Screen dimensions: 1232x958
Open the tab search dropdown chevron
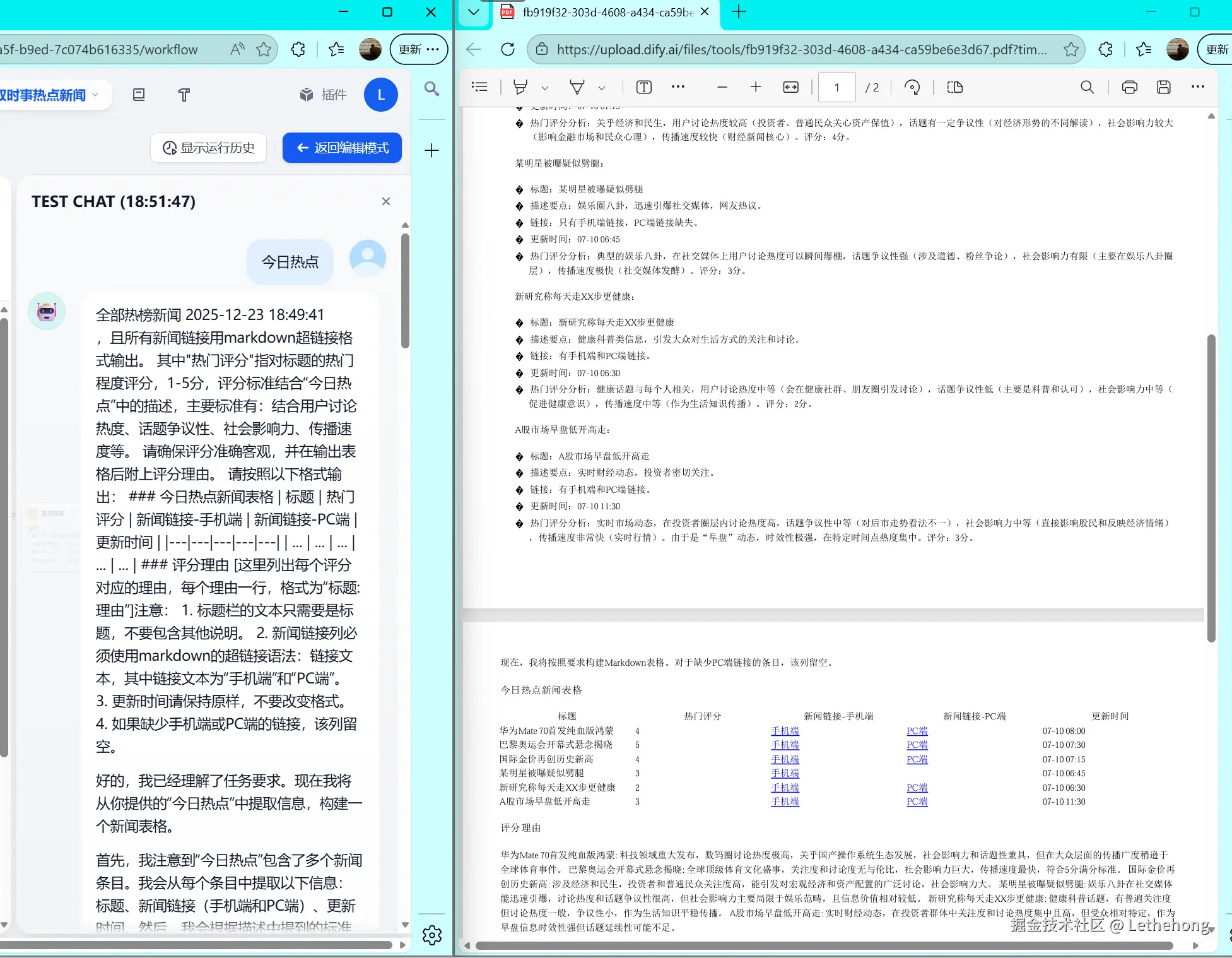(x=474, y=12)
